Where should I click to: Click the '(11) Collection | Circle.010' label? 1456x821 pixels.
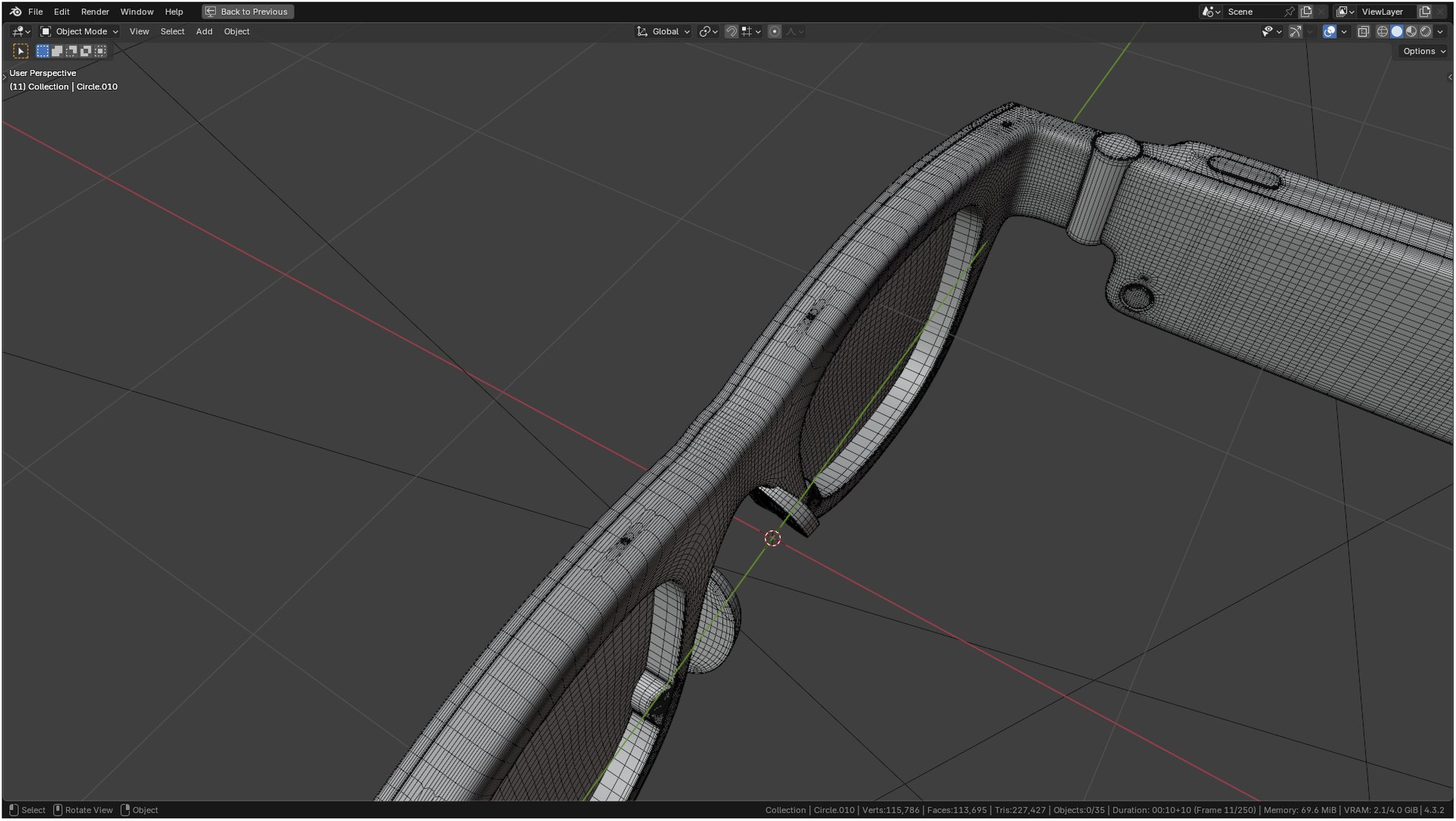[x=64, y=87]
